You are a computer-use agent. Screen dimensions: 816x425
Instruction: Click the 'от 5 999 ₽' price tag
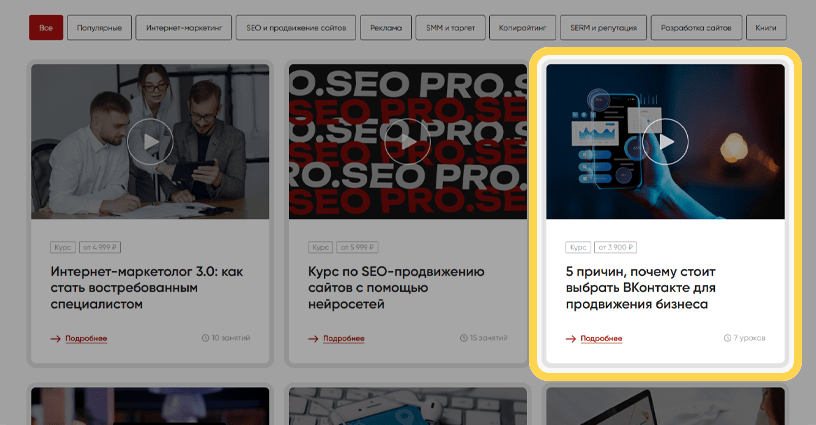pyautogui.click(x=358, y=247)
